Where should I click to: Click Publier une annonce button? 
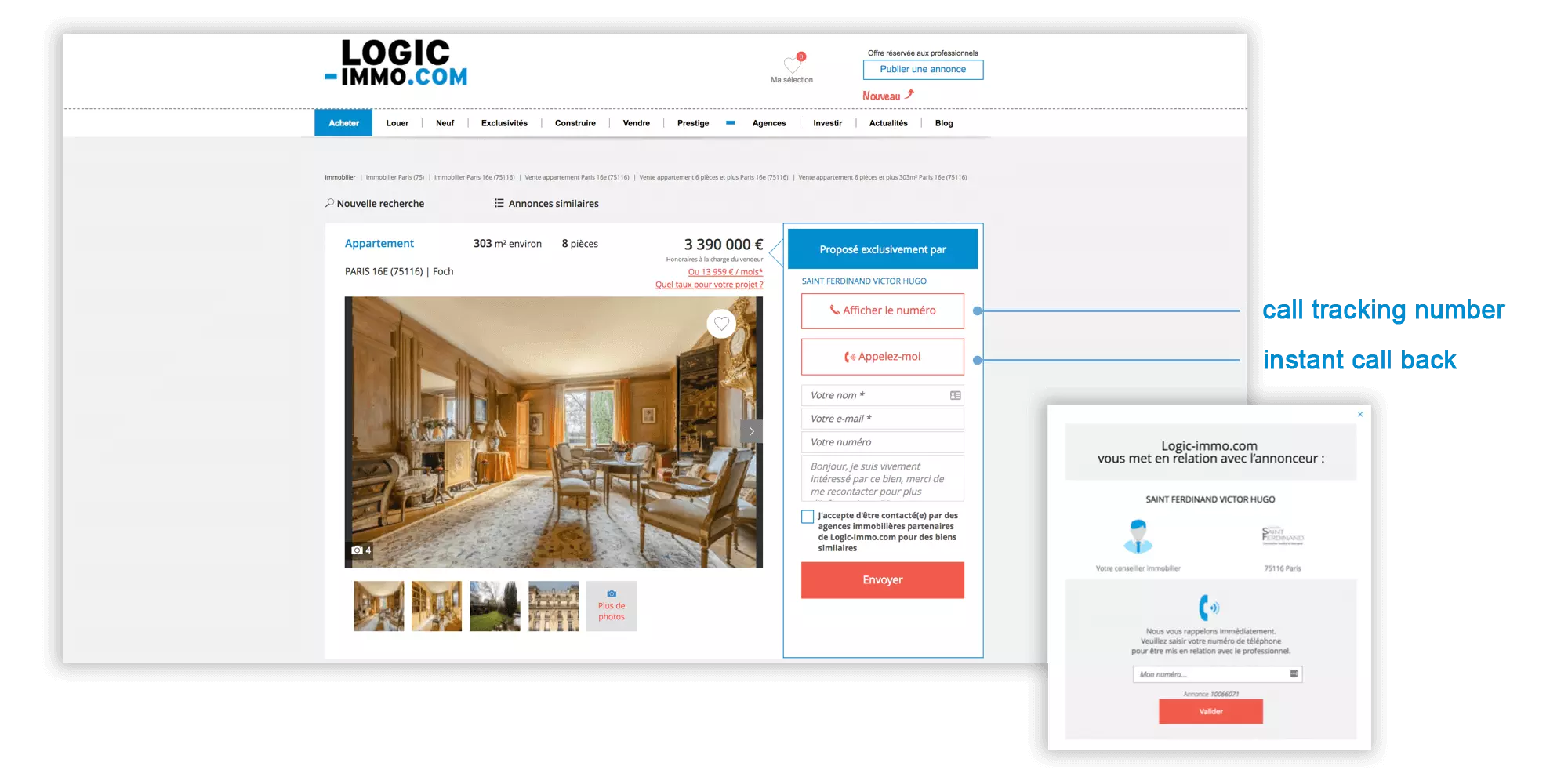point(923,69)
